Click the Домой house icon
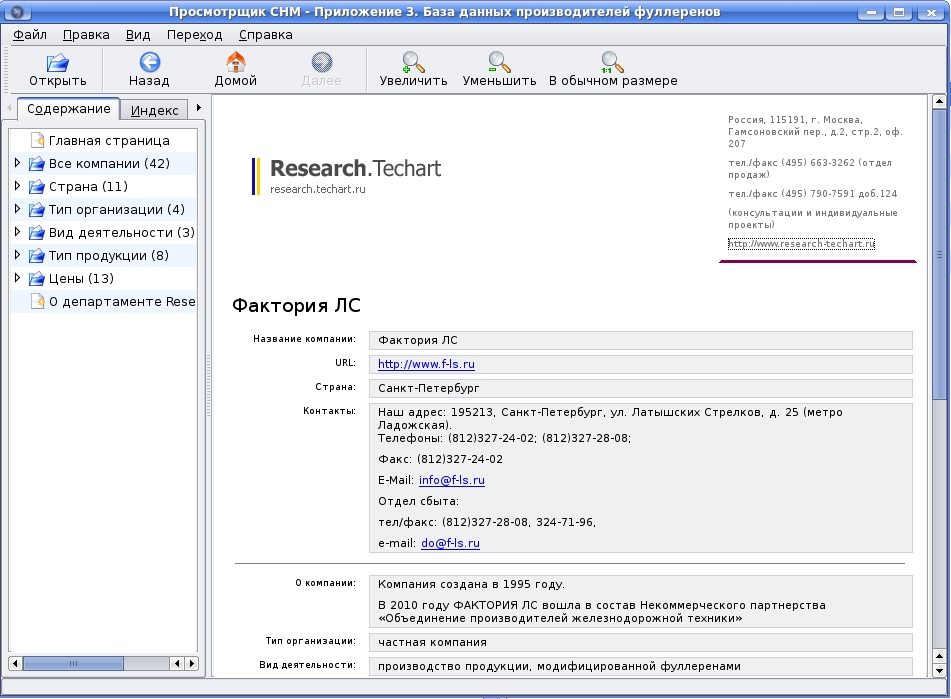 pos(235,62)
